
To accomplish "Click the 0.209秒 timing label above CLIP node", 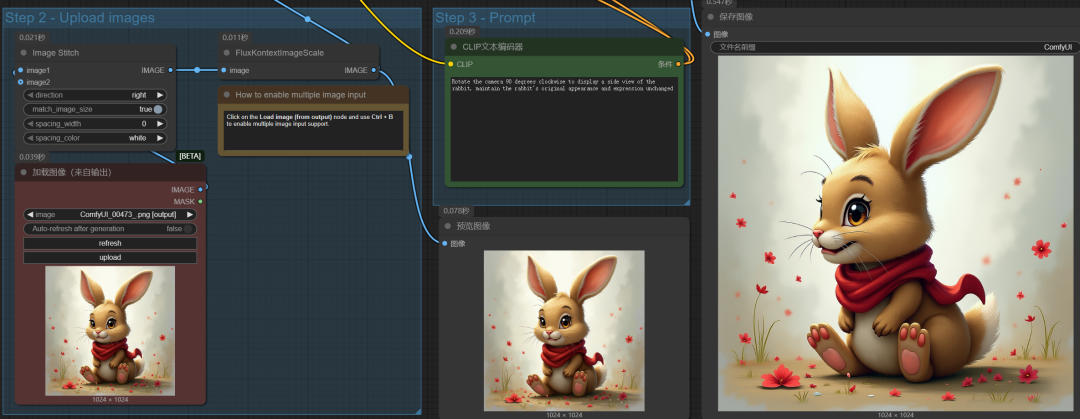I will click(462, 32).
